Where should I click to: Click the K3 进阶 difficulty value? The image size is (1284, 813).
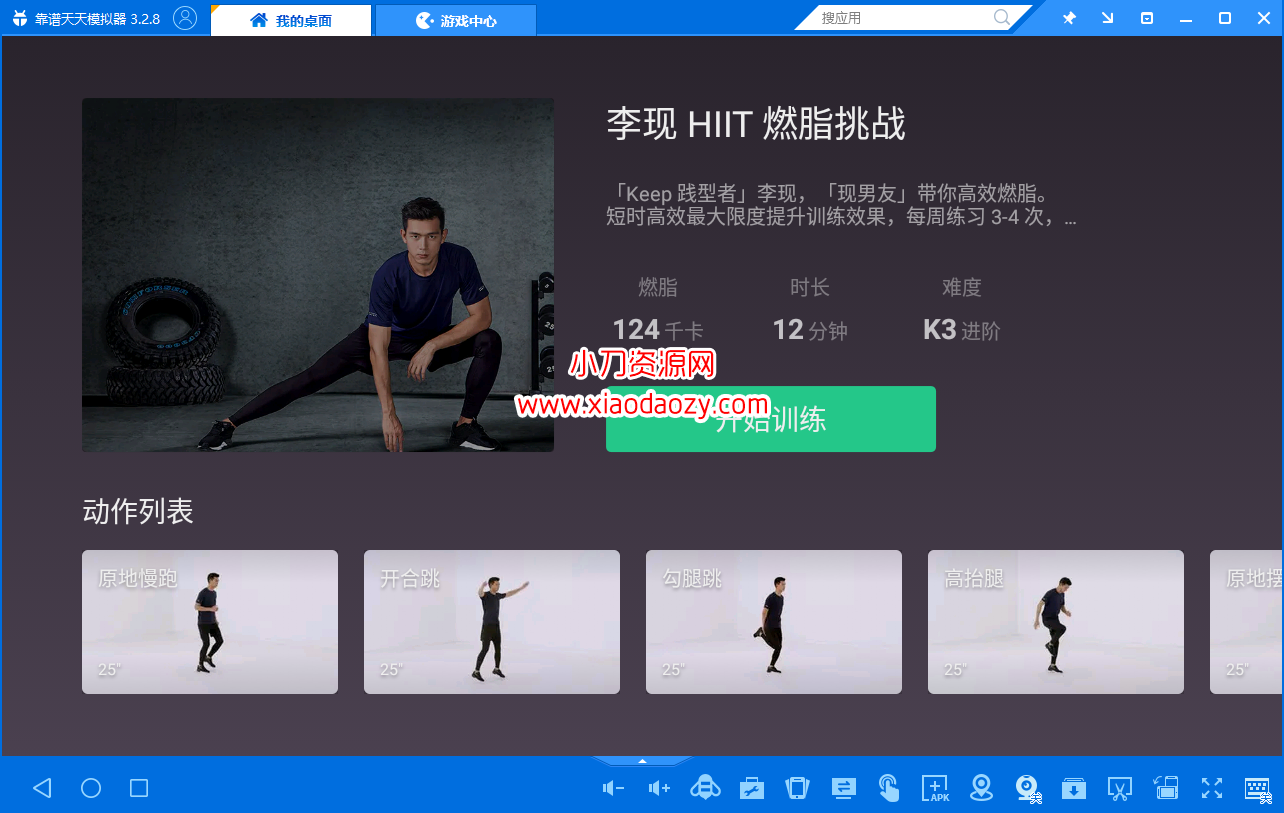click(x=962, y=330)
